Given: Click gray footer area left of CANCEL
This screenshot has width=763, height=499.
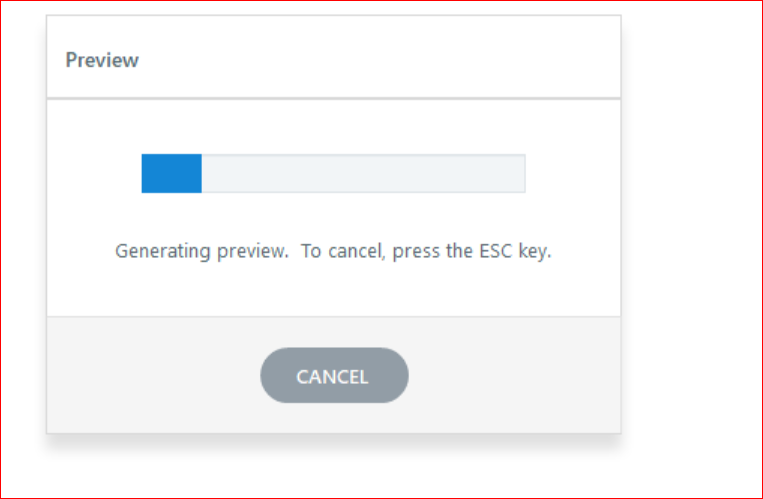Looking at the screenshot, I should click(x=150, y=376).
